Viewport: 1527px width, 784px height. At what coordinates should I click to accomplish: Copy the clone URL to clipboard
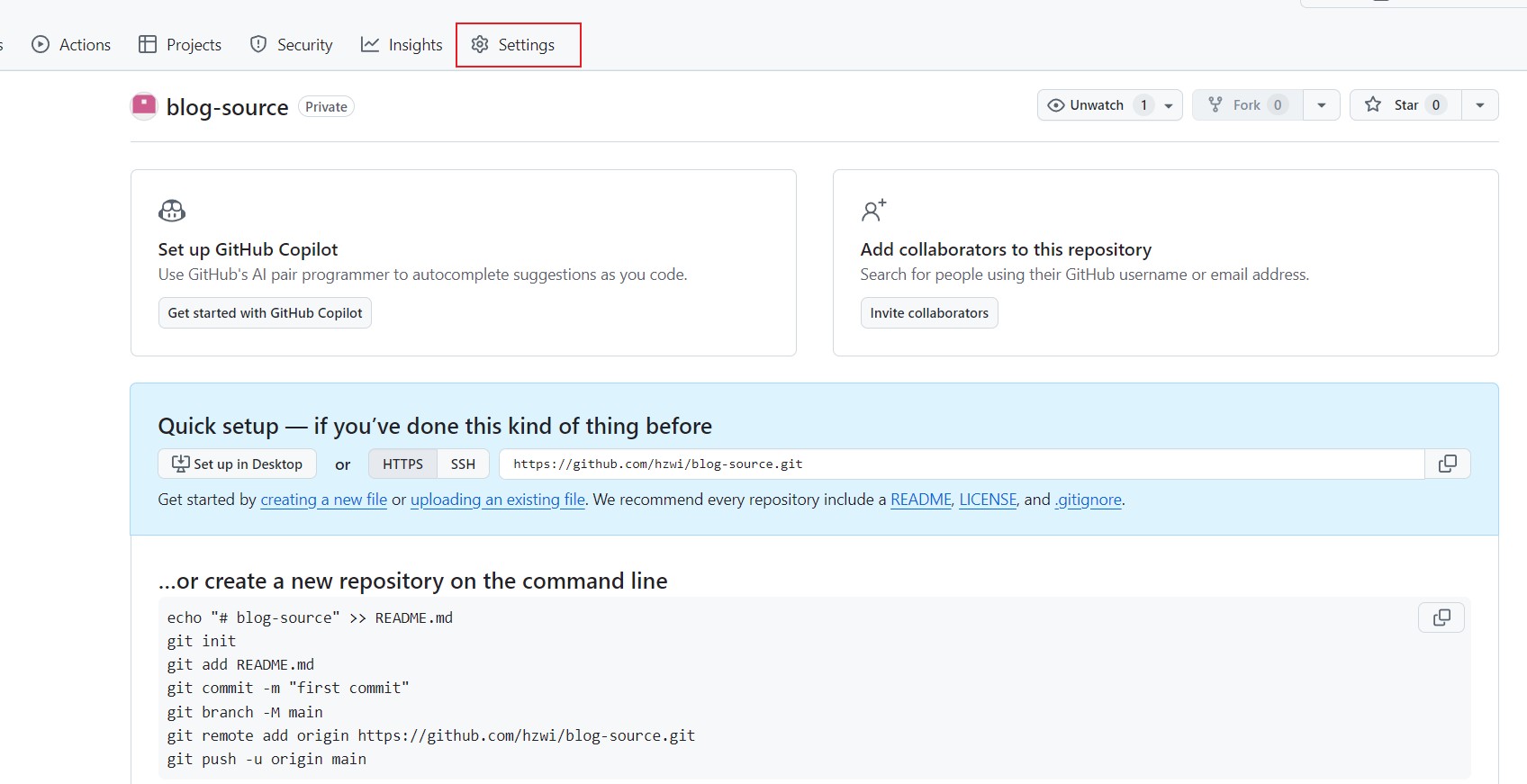[x=1448, y=464]
